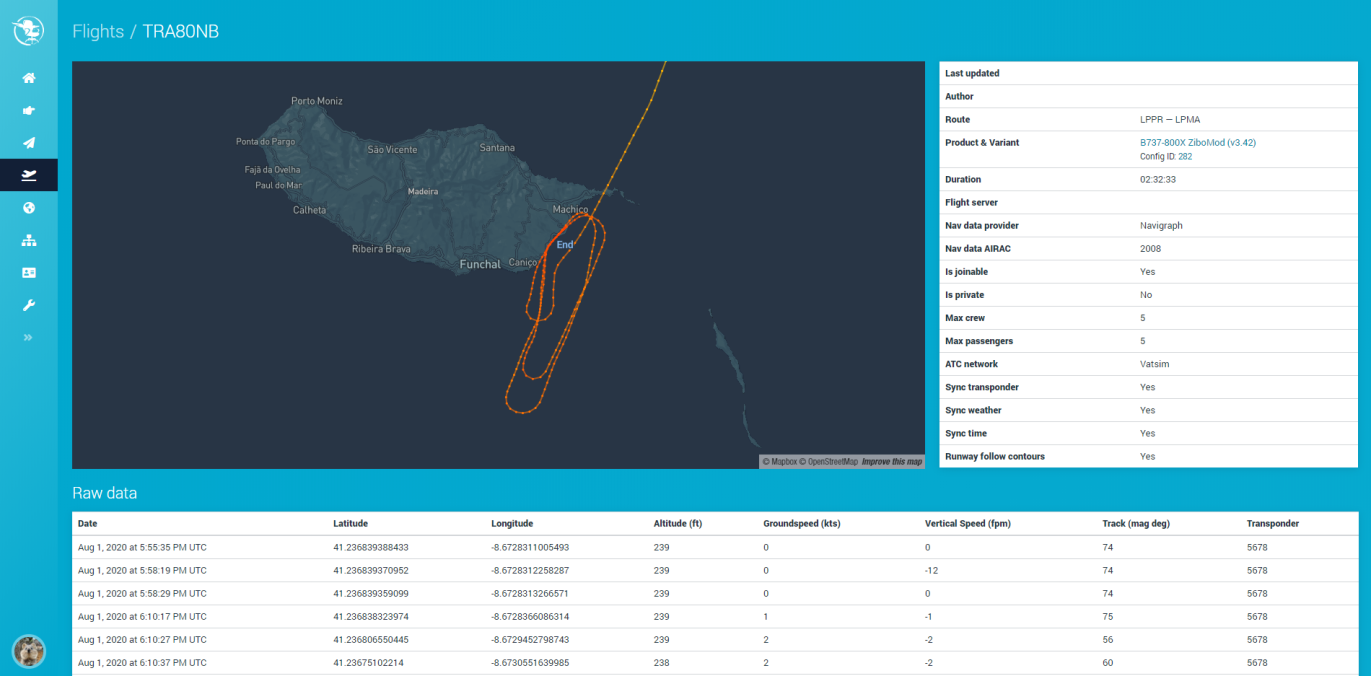
Task: Click Machico label on the map
Action: (x=571, y=209)
